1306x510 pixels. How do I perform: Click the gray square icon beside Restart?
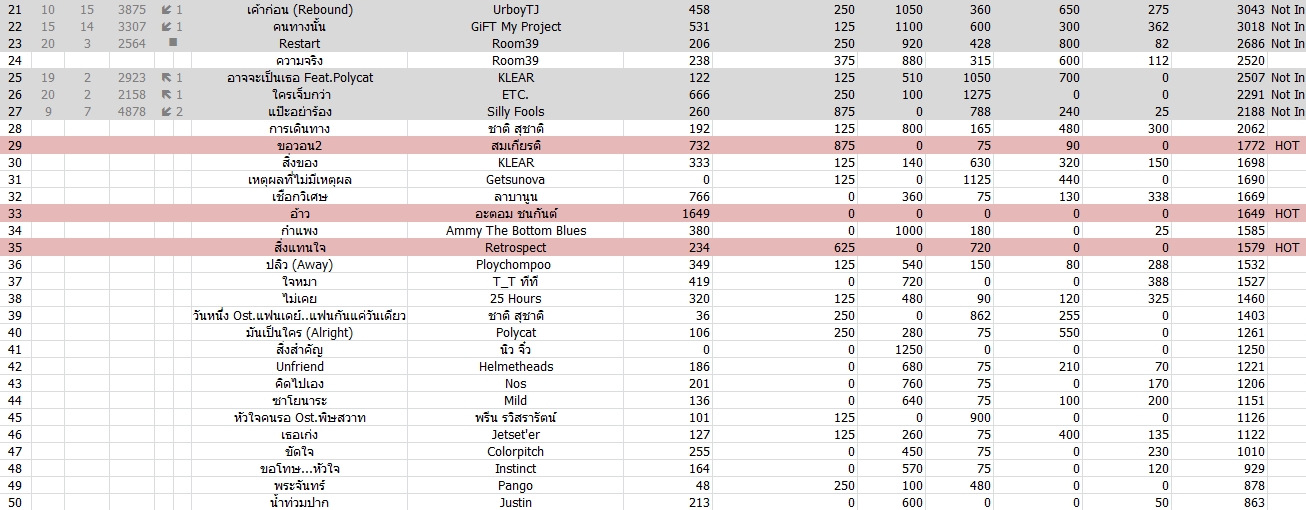(173, 43)
